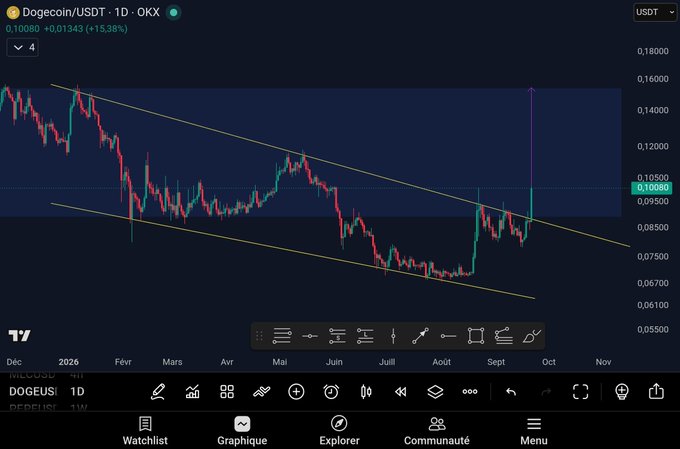Open the Explorer tab
680x449 pixels.
coord(339,431)
